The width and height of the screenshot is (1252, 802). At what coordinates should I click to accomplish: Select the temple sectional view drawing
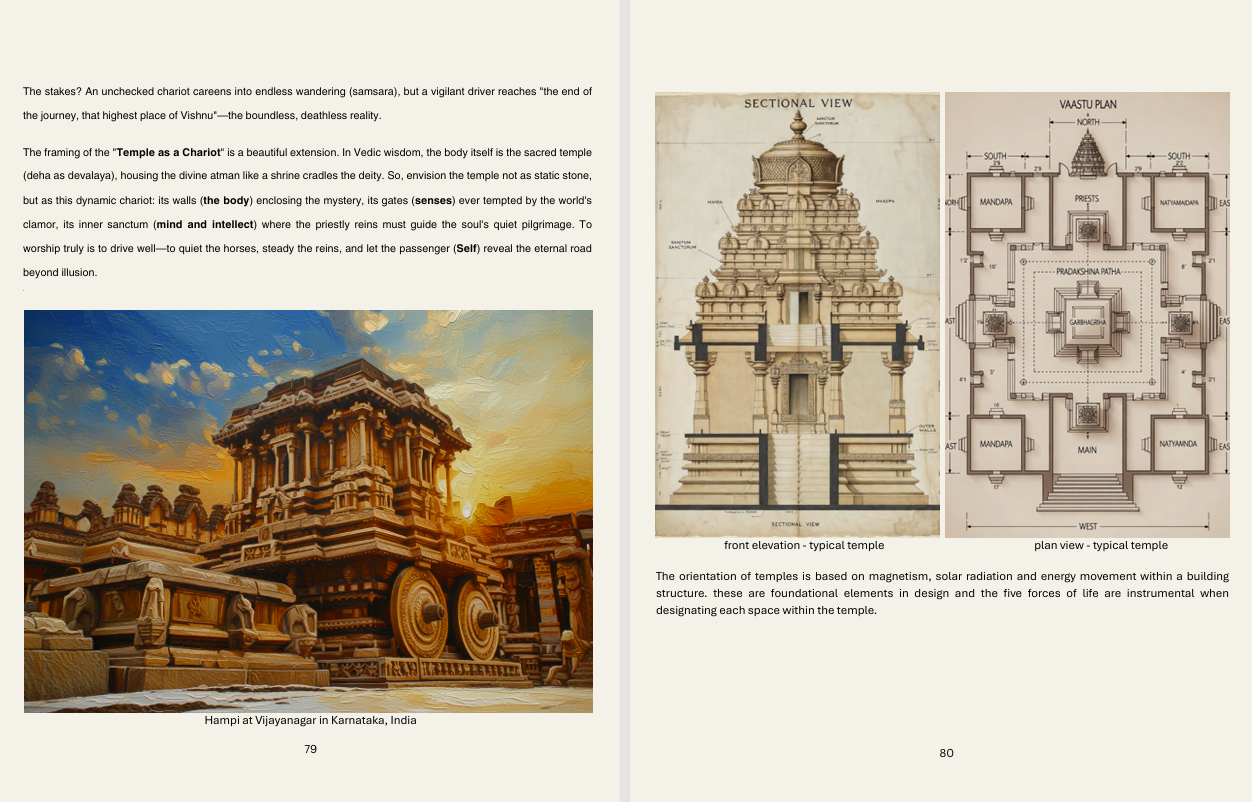point(797,315)
